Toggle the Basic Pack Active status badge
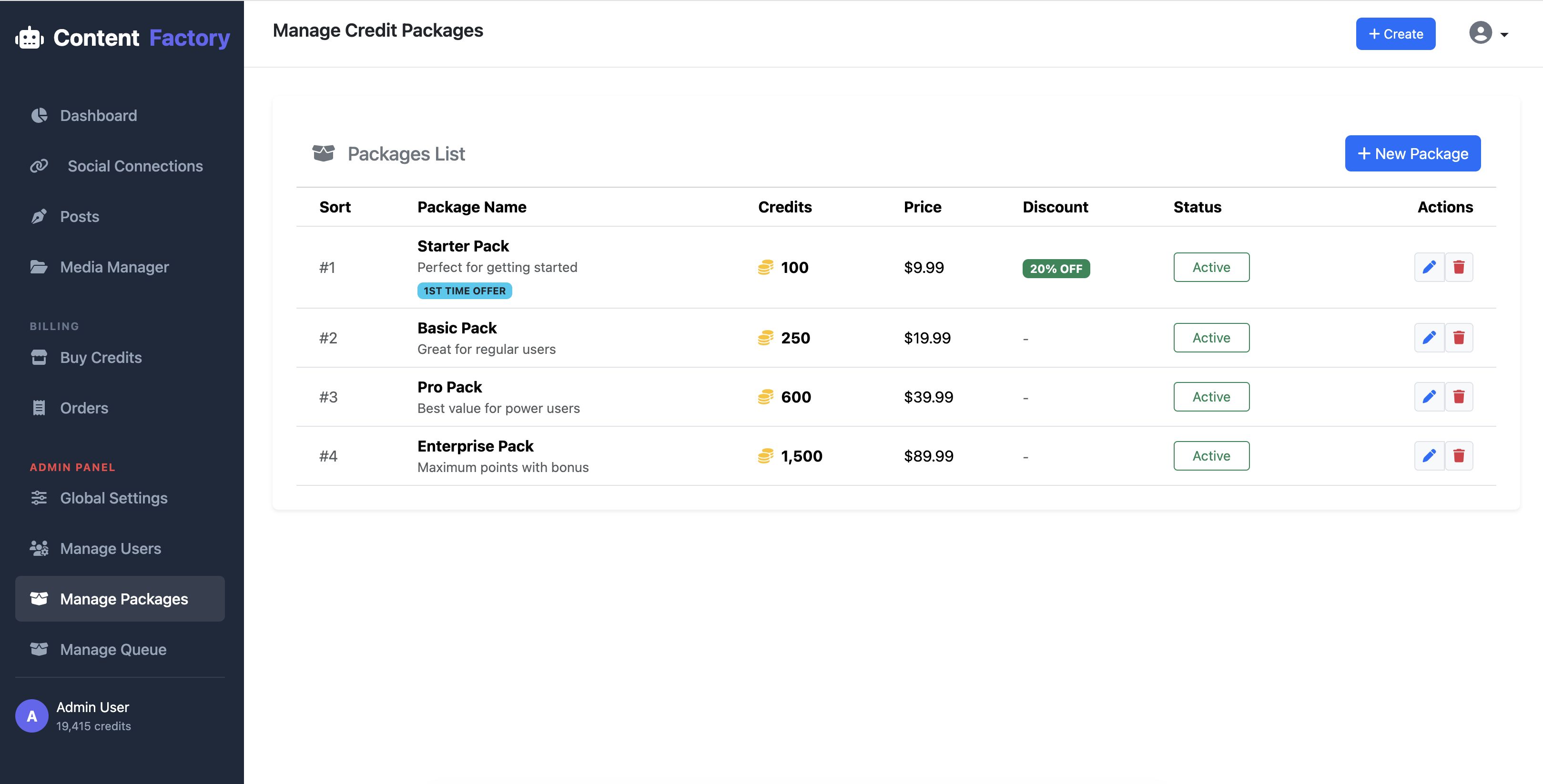Image resolution: width=1543 pixels, height=784 pixels. point(1210,338)
